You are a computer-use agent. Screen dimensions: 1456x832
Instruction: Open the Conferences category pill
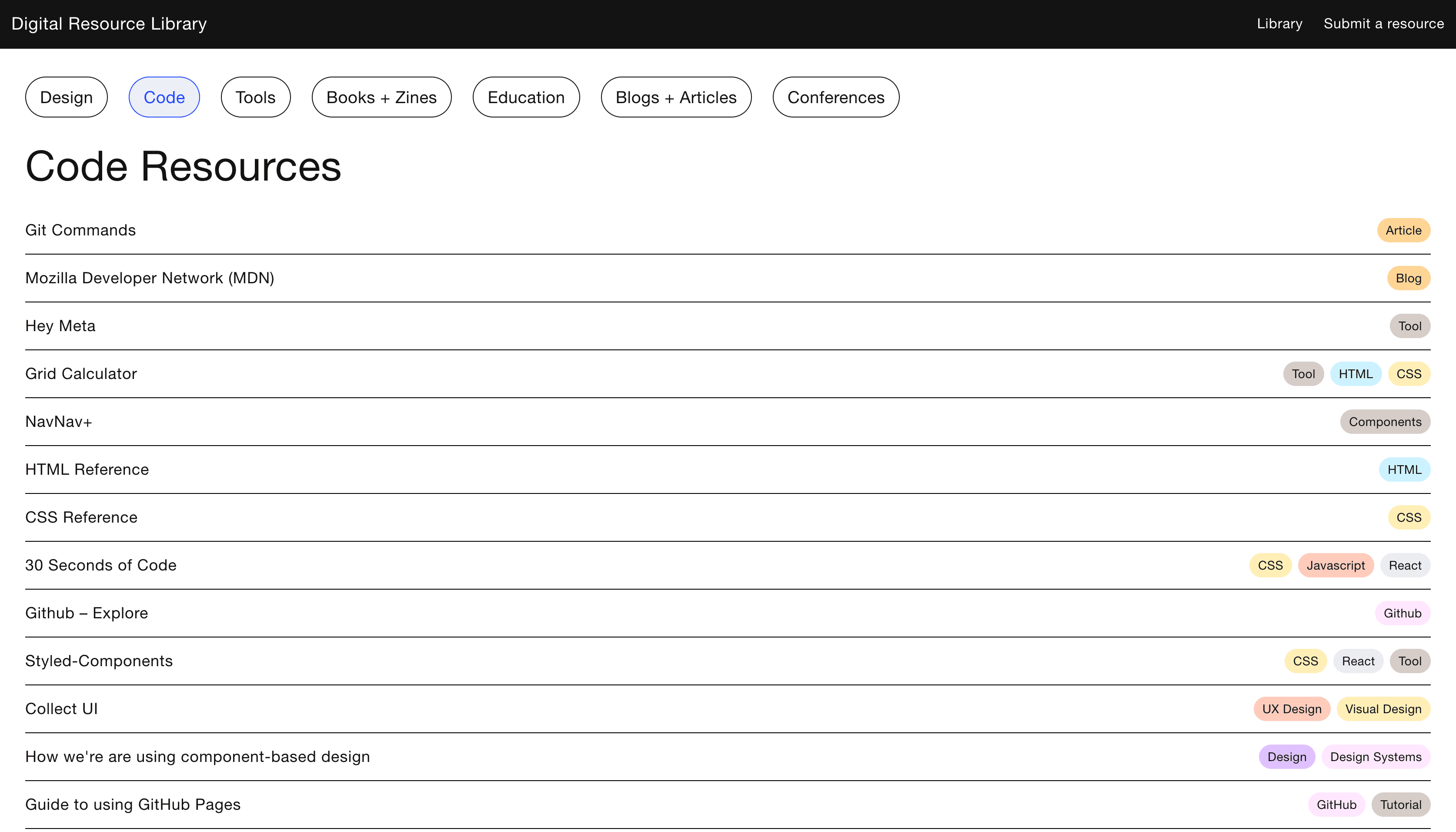[835, 97]
